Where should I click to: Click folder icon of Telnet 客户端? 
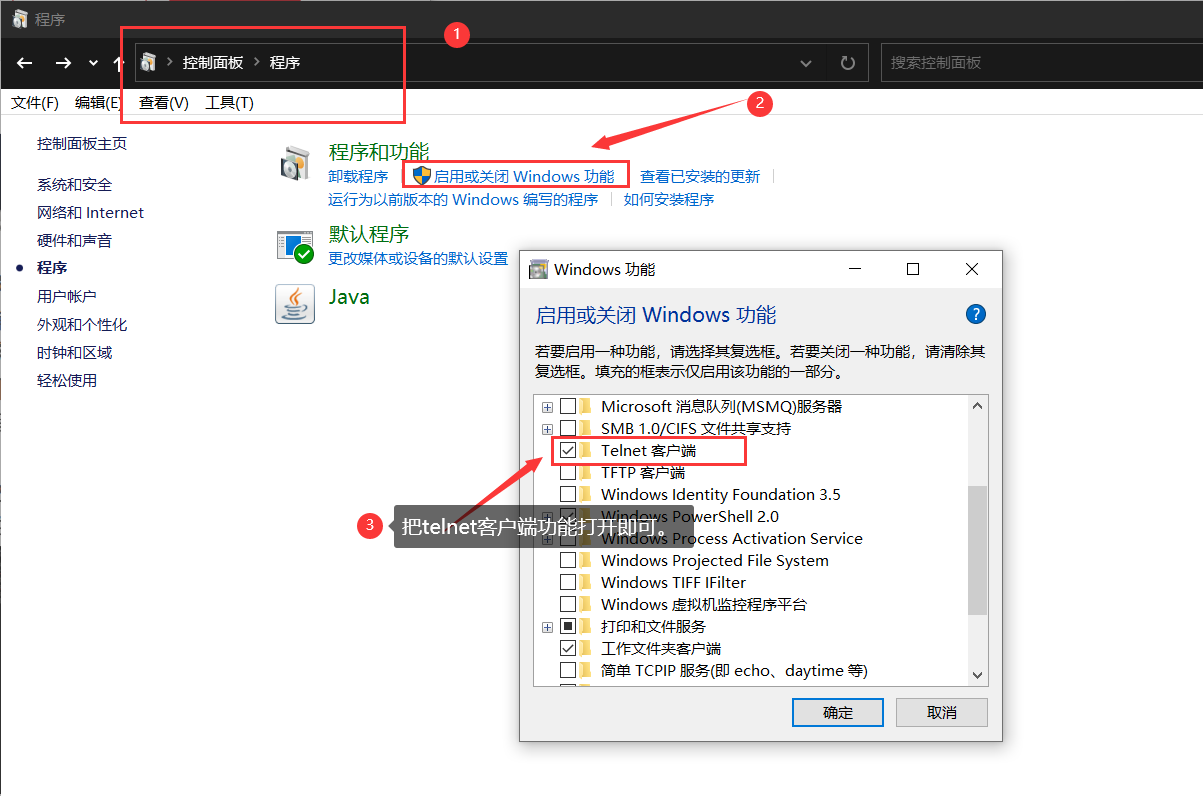[586, 450]
